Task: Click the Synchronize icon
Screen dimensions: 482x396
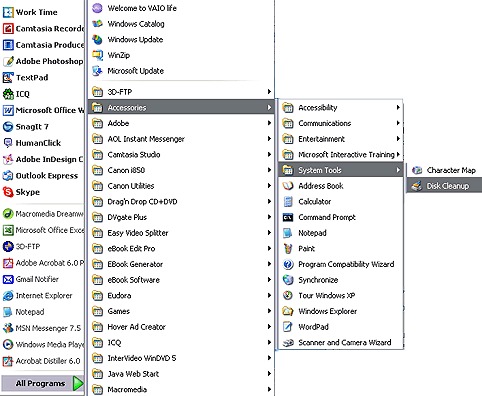Action: click(x=288, y=280)
